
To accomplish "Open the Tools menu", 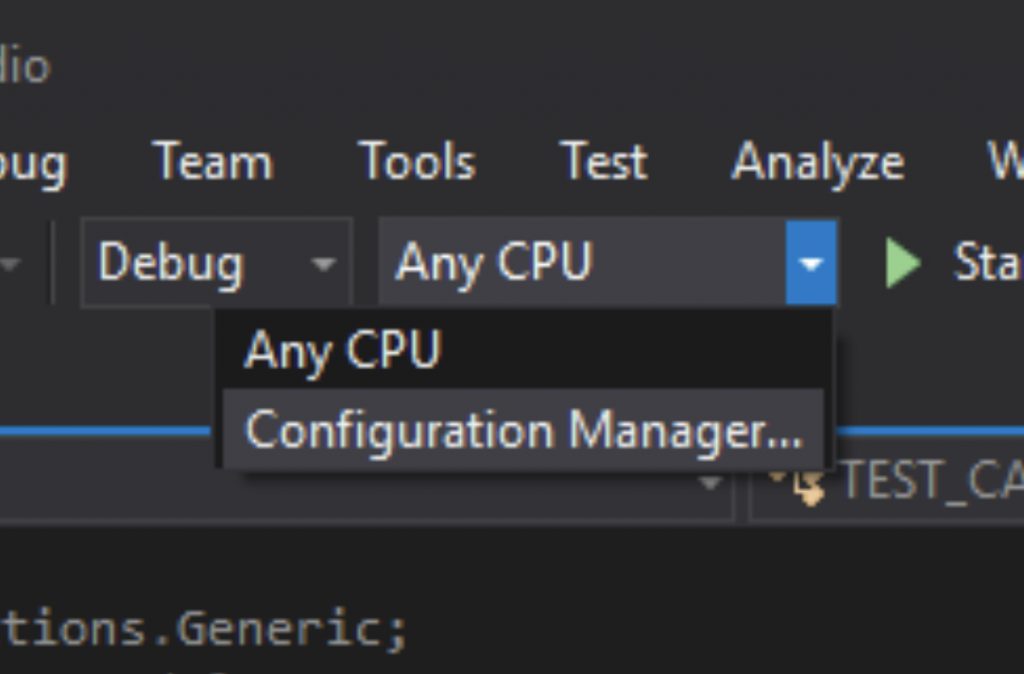I will coord(416,162).
